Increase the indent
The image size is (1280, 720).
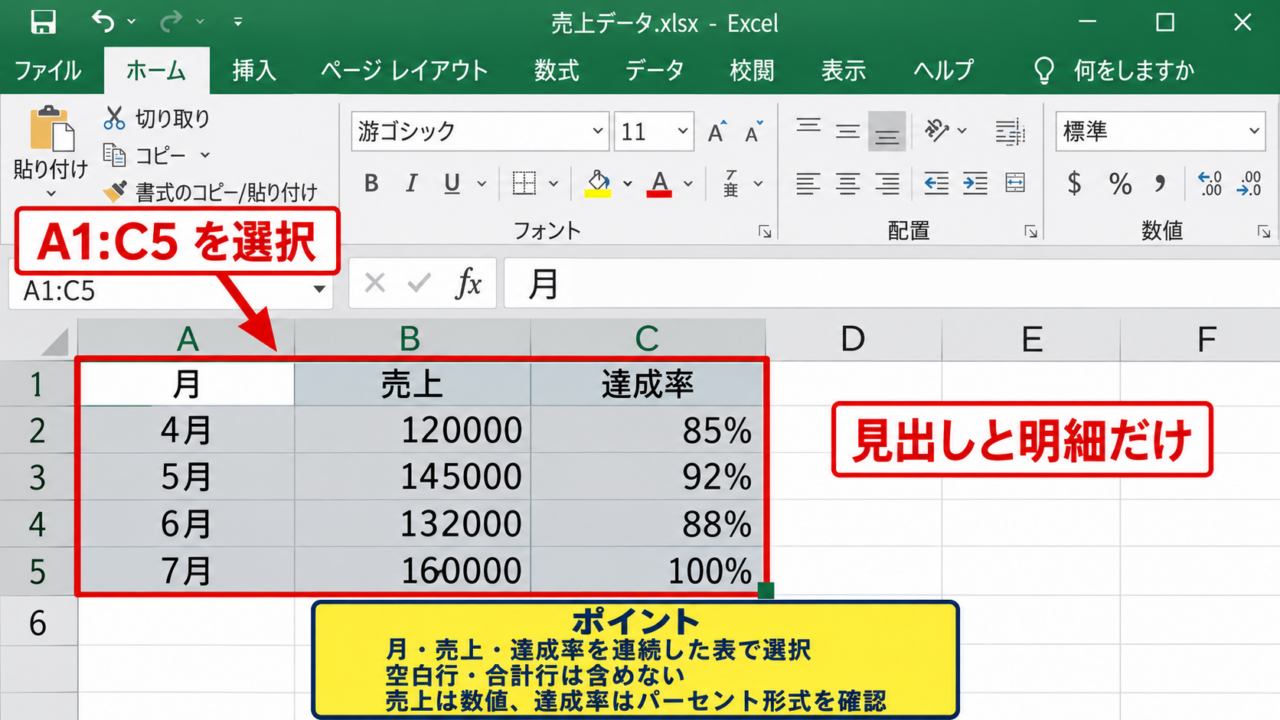[975, 183]
